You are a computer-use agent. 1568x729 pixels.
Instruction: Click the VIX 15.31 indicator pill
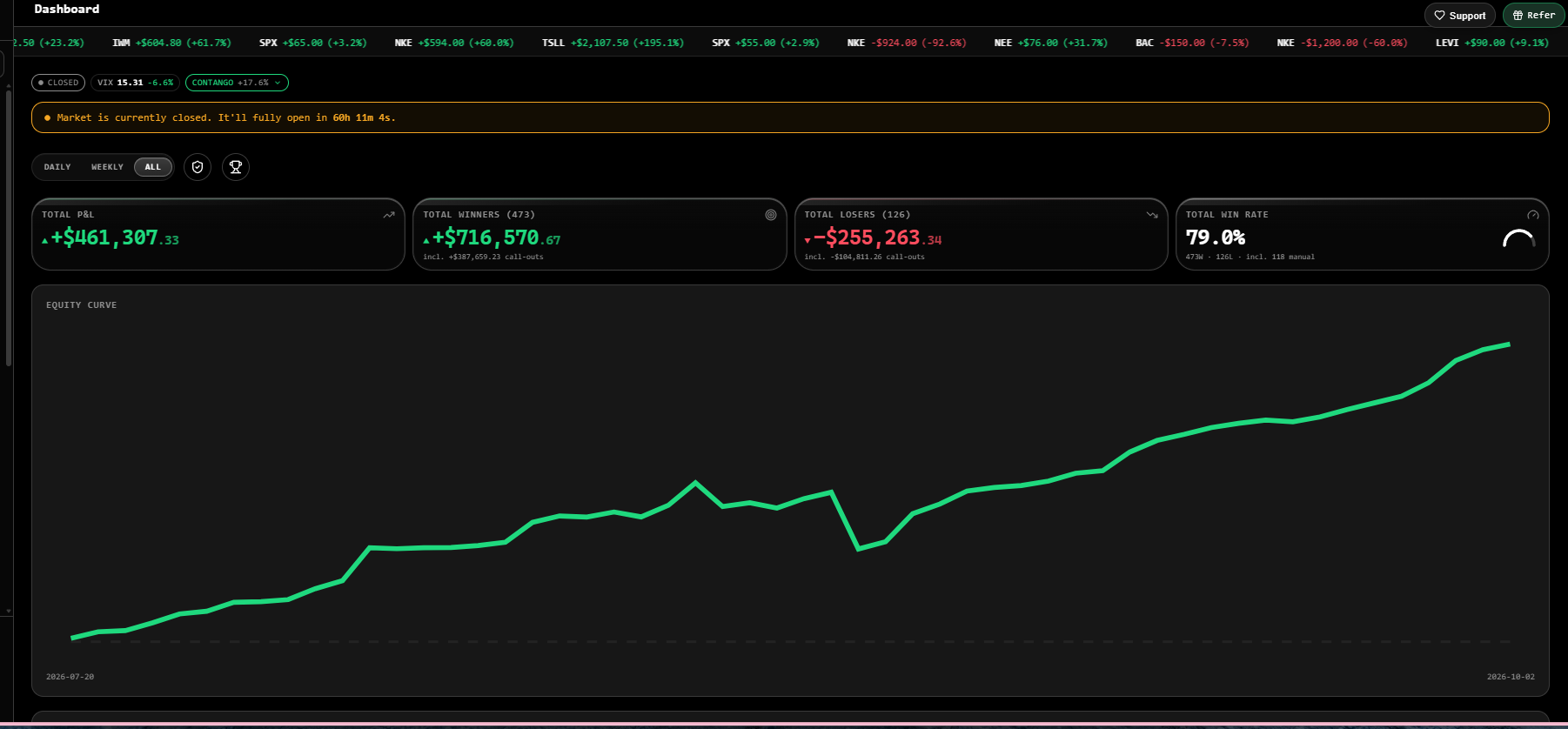click(x=135, y=83)
